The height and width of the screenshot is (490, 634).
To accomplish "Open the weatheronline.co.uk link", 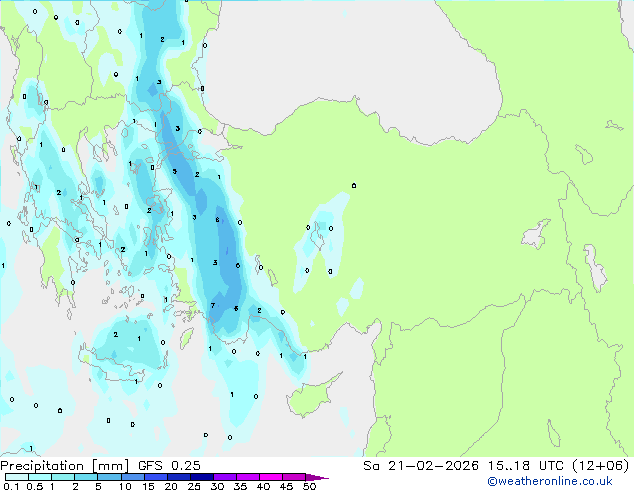I will (550, 481).
